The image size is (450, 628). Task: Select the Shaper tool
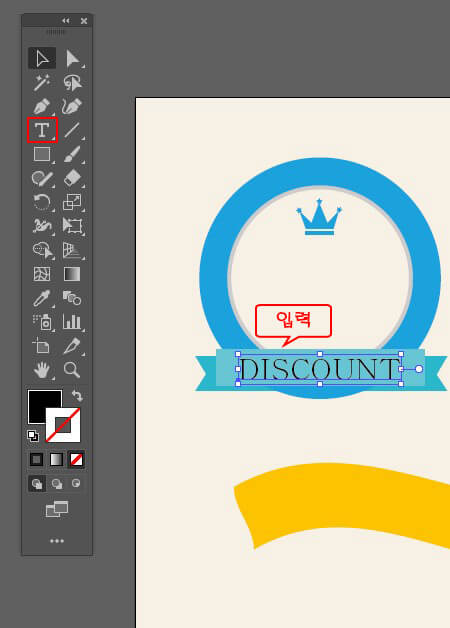click(42, 178)
